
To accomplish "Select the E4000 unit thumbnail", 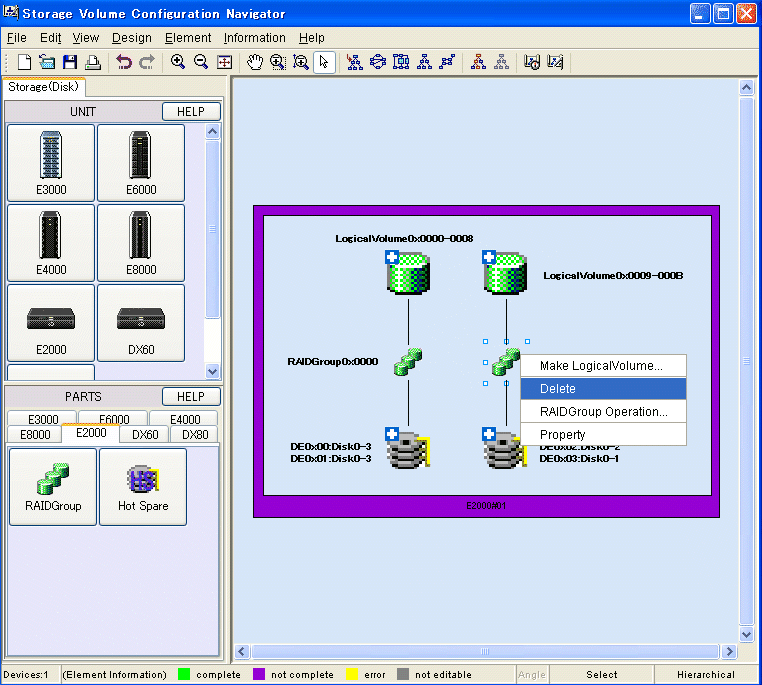I will pos(51,243).
